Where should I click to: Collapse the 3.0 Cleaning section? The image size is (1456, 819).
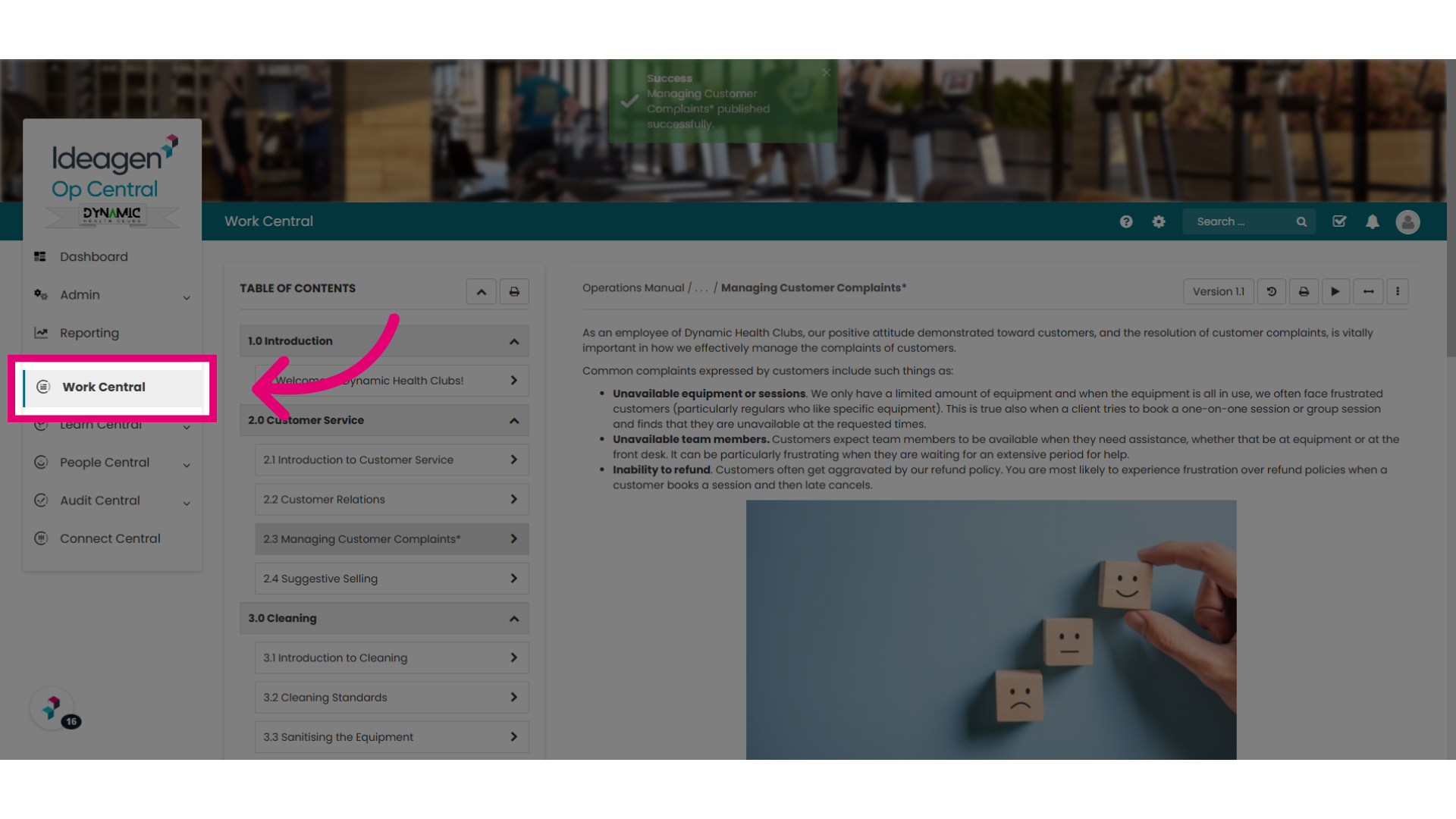(x=384, y=618)
